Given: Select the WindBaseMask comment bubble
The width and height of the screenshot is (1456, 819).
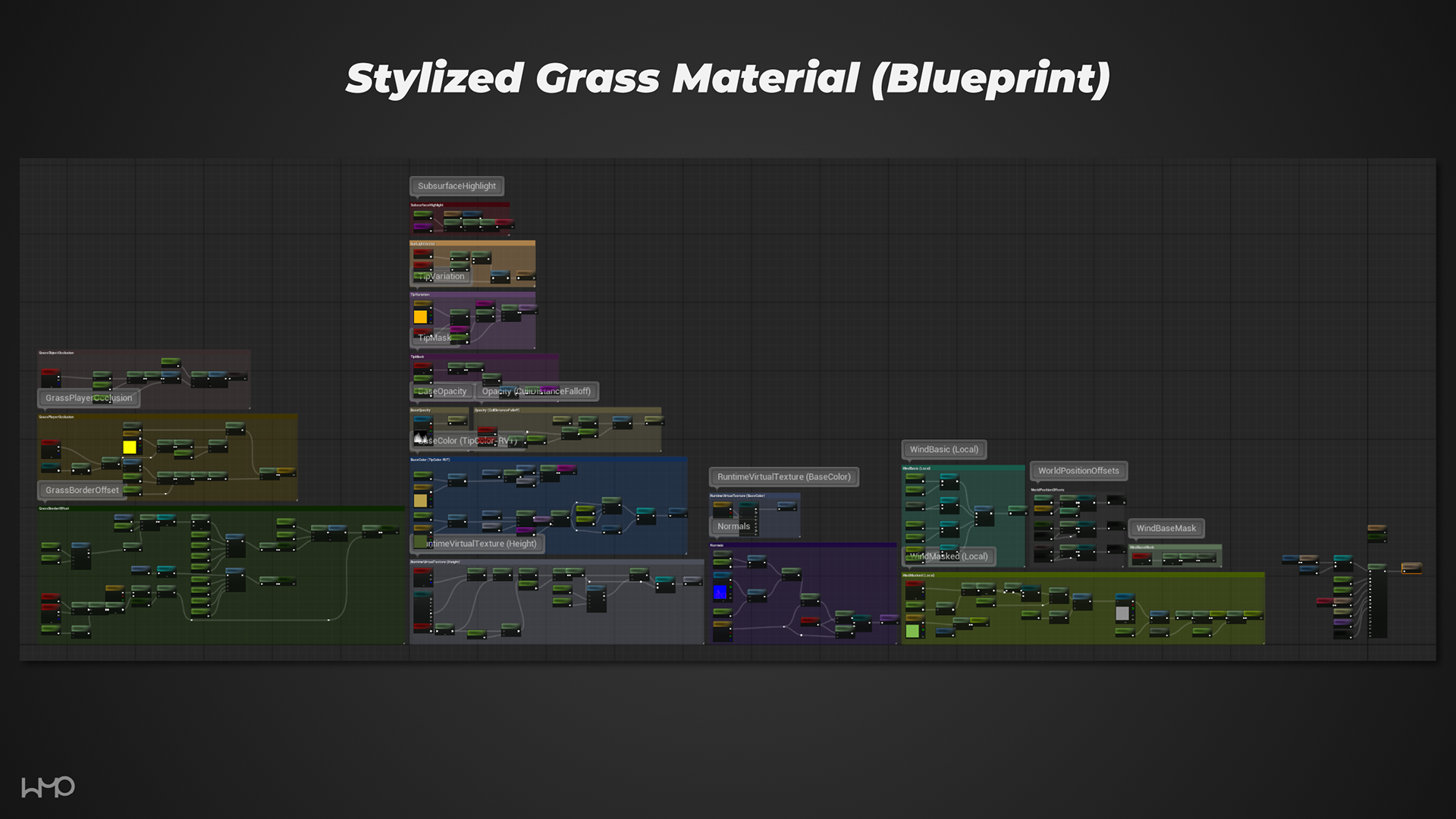Looking at the screenshot, I should (1166, 529).
